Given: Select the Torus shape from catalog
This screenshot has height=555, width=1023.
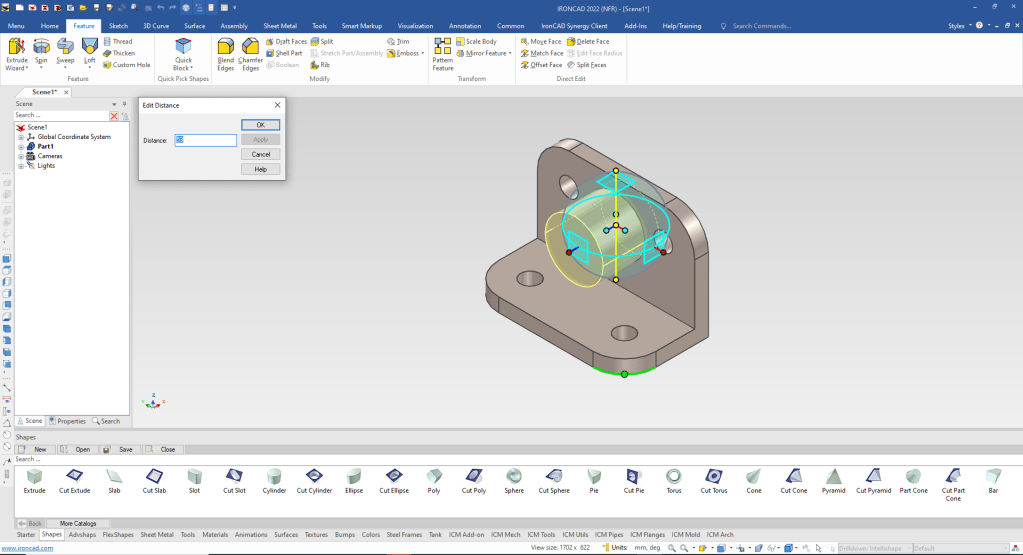Looking at the screenshot, I should [674, 476].
